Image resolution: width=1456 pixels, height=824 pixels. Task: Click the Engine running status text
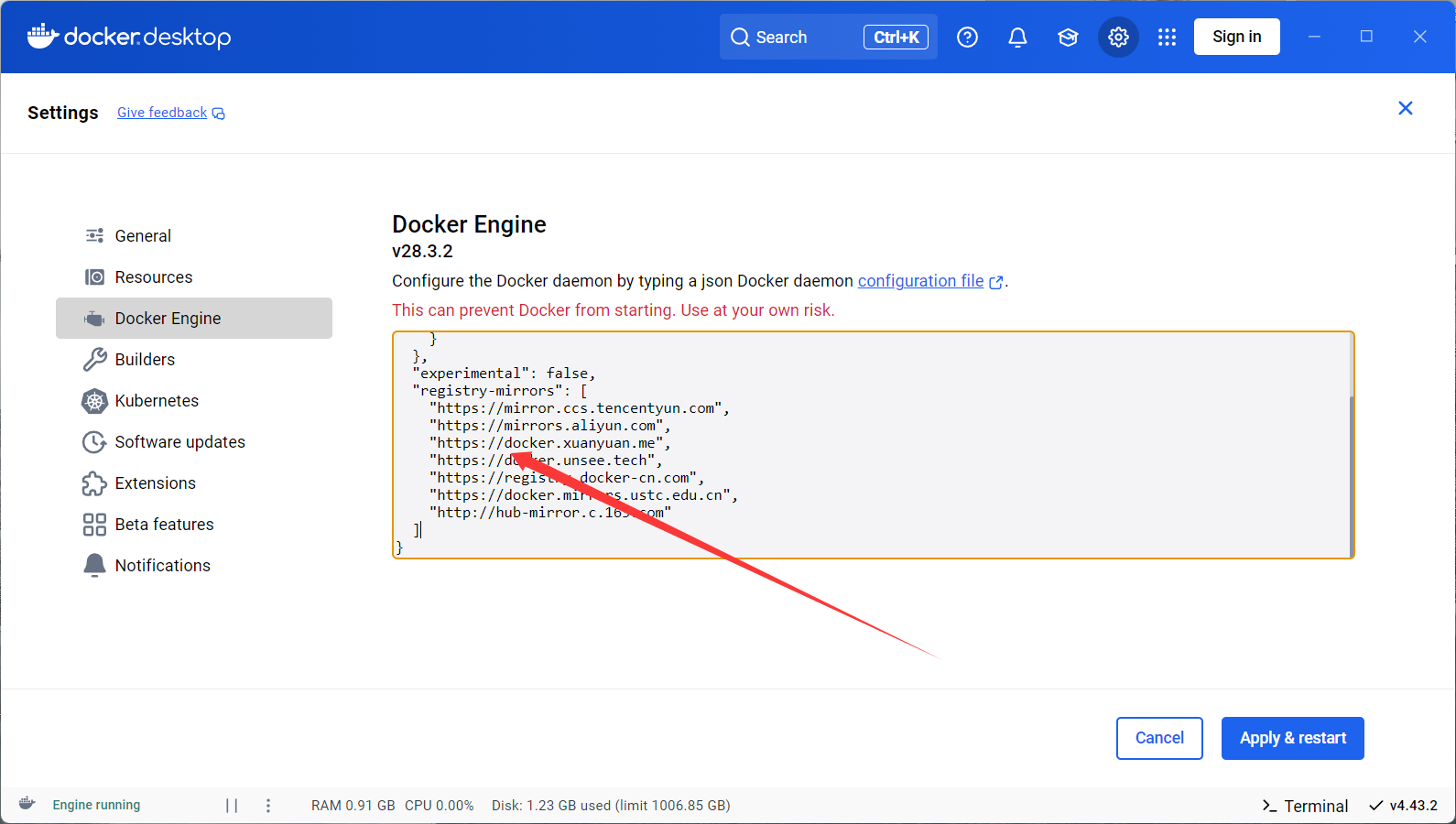[x=96, y=805]
